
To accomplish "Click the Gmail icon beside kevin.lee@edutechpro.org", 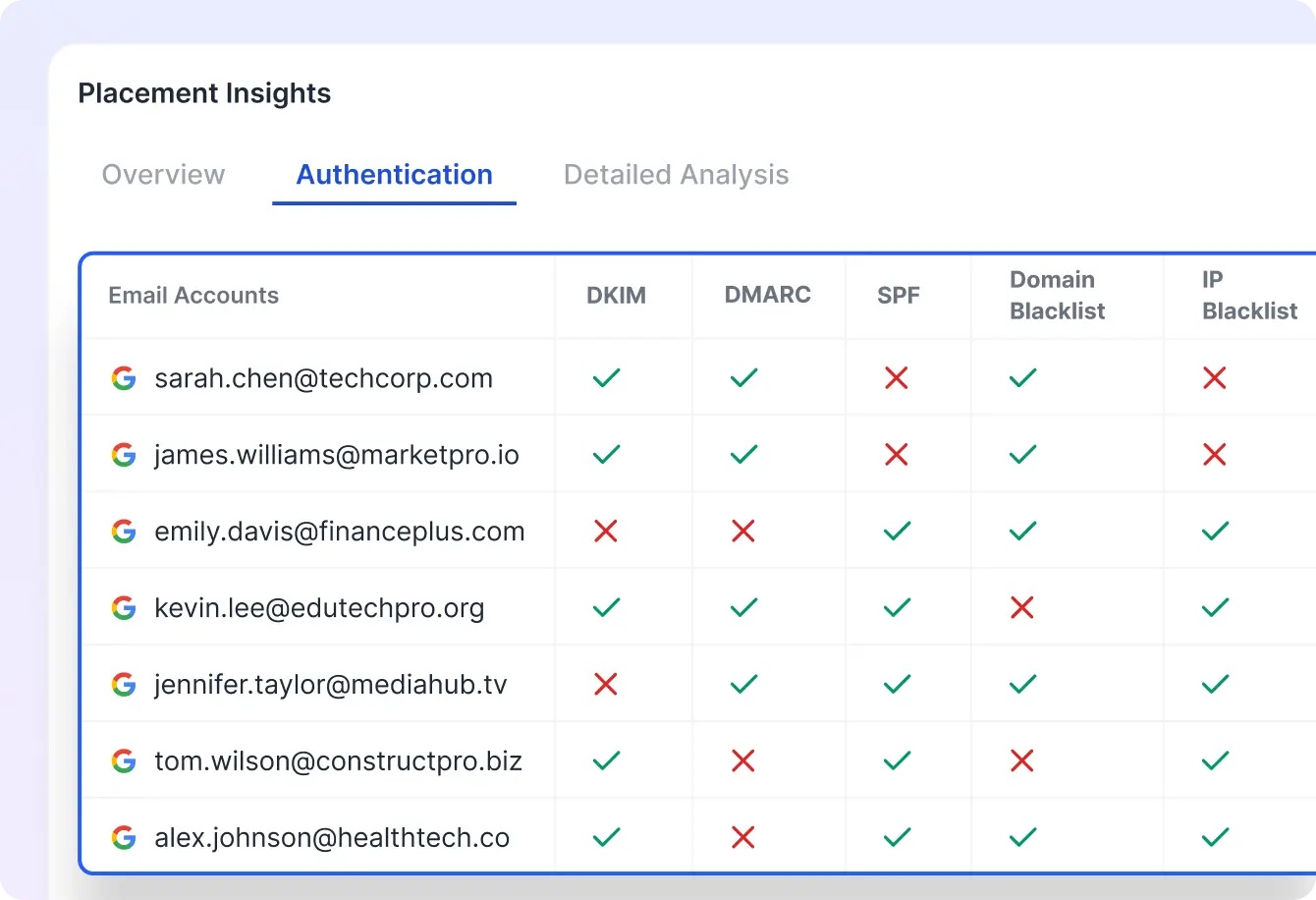I will click(124, 608).
